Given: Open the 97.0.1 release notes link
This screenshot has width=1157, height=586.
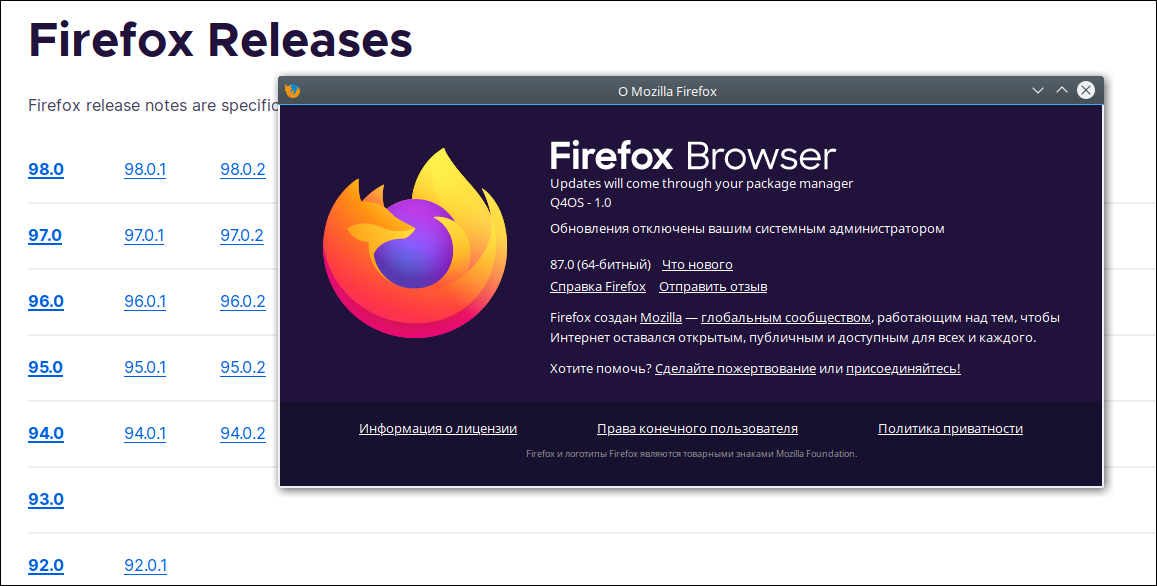Looking at the screenshot, I should pyautogui.click(x=144, y=235).
